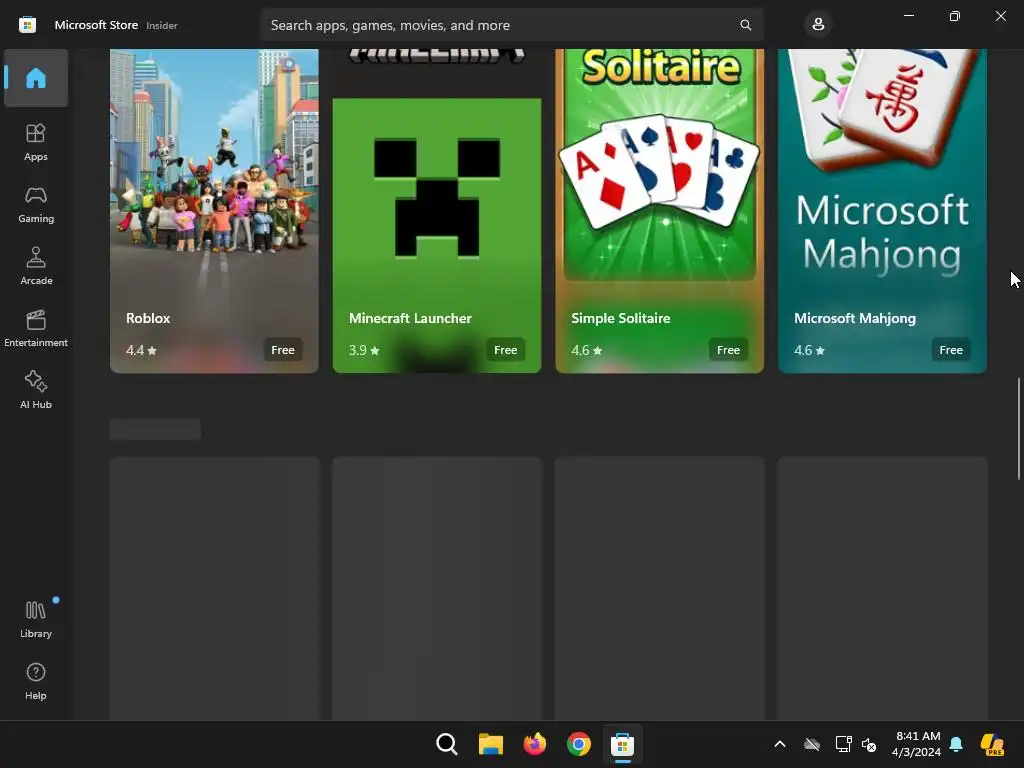The height and width of the screenshot is (768, 1024).
Task: Open the user account profile icon
Action: pyautogui.click(x=818, y=25)
